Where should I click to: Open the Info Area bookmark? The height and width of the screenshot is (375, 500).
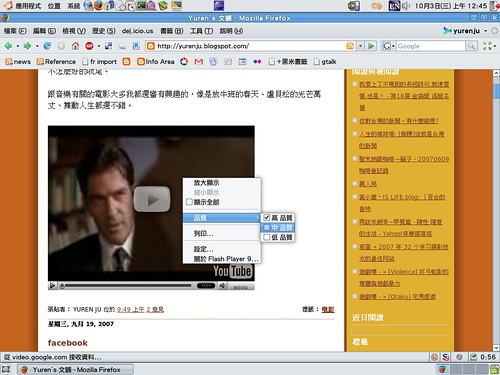tap(156, 62)
